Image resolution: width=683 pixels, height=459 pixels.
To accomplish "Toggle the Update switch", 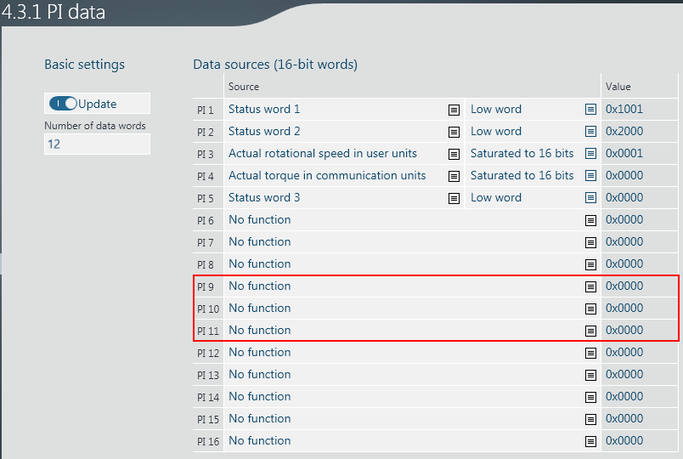I will coord(63,103).
